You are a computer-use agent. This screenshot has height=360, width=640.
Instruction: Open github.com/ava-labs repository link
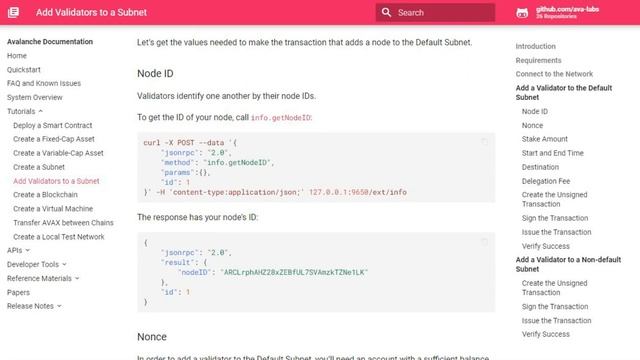(567, 12)
